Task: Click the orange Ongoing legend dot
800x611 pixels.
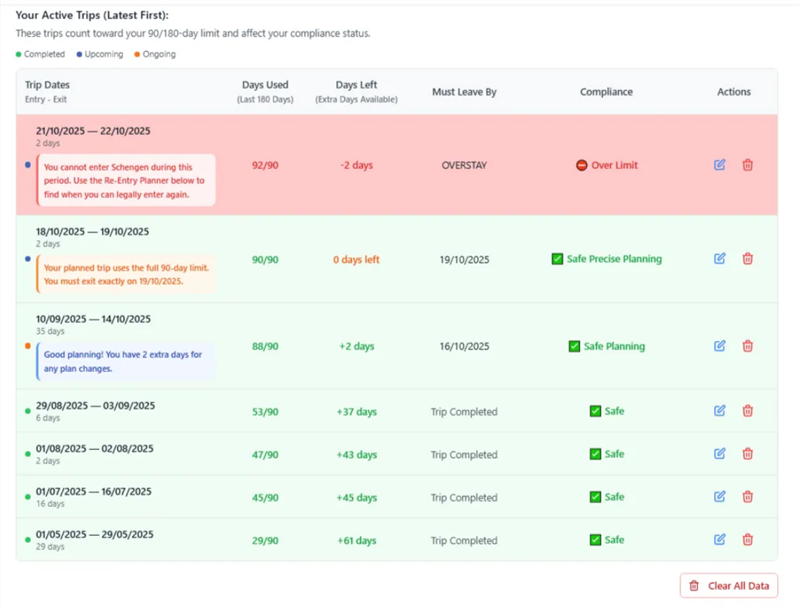Action: pos(137,54)
